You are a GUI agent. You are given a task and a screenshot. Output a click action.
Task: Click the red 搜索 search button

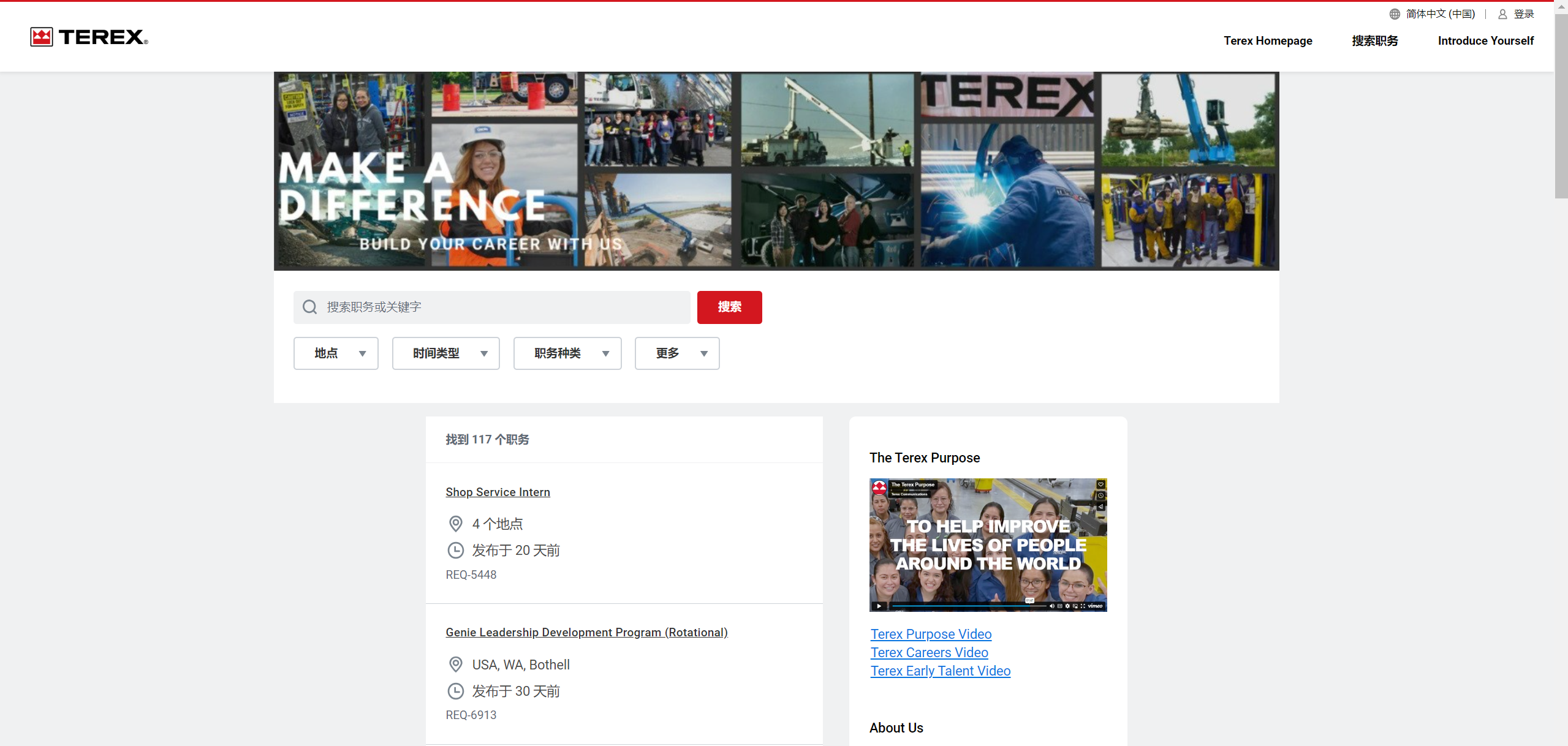730,307
